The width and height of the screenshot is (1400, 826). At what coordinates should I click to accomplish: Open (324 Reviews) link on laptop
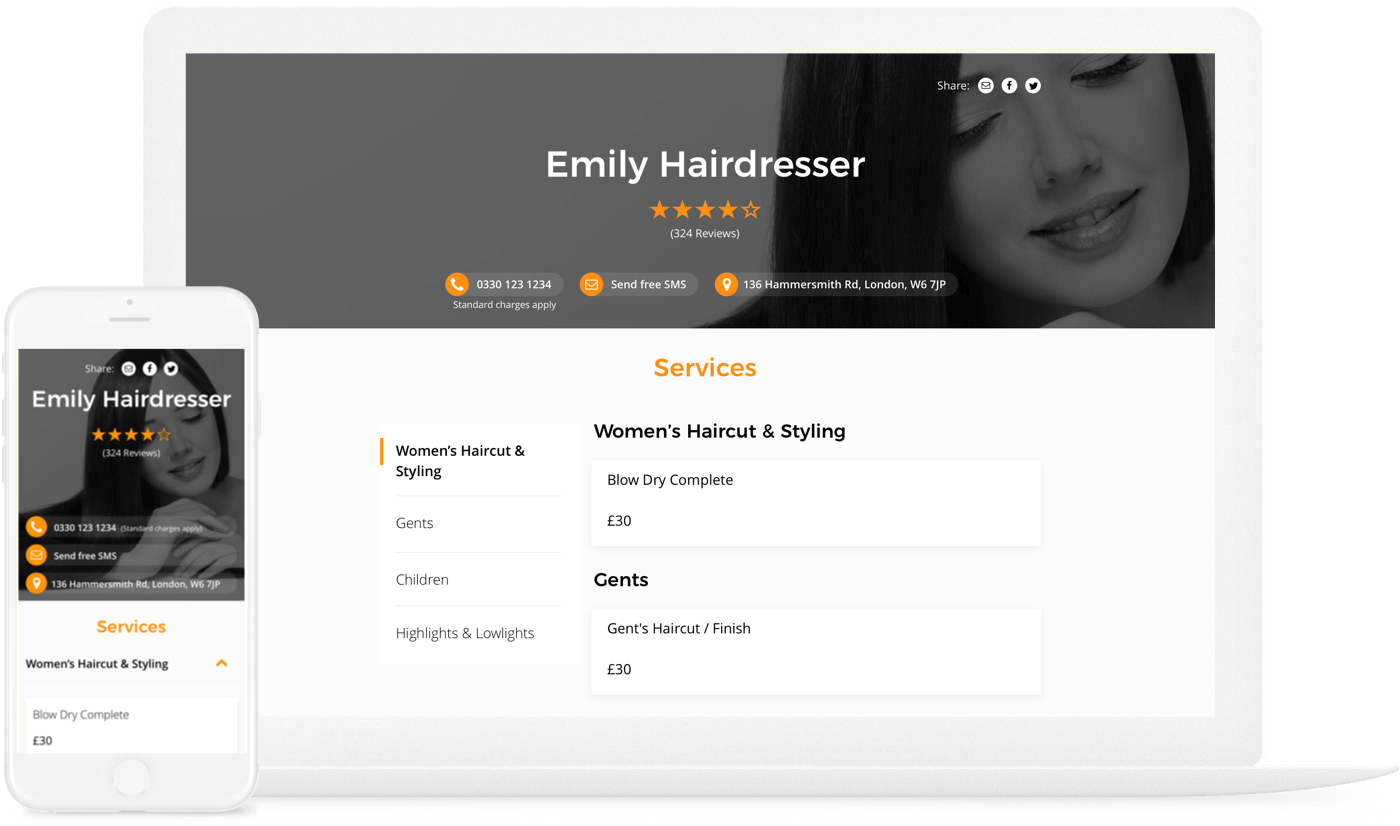(705, 233)
